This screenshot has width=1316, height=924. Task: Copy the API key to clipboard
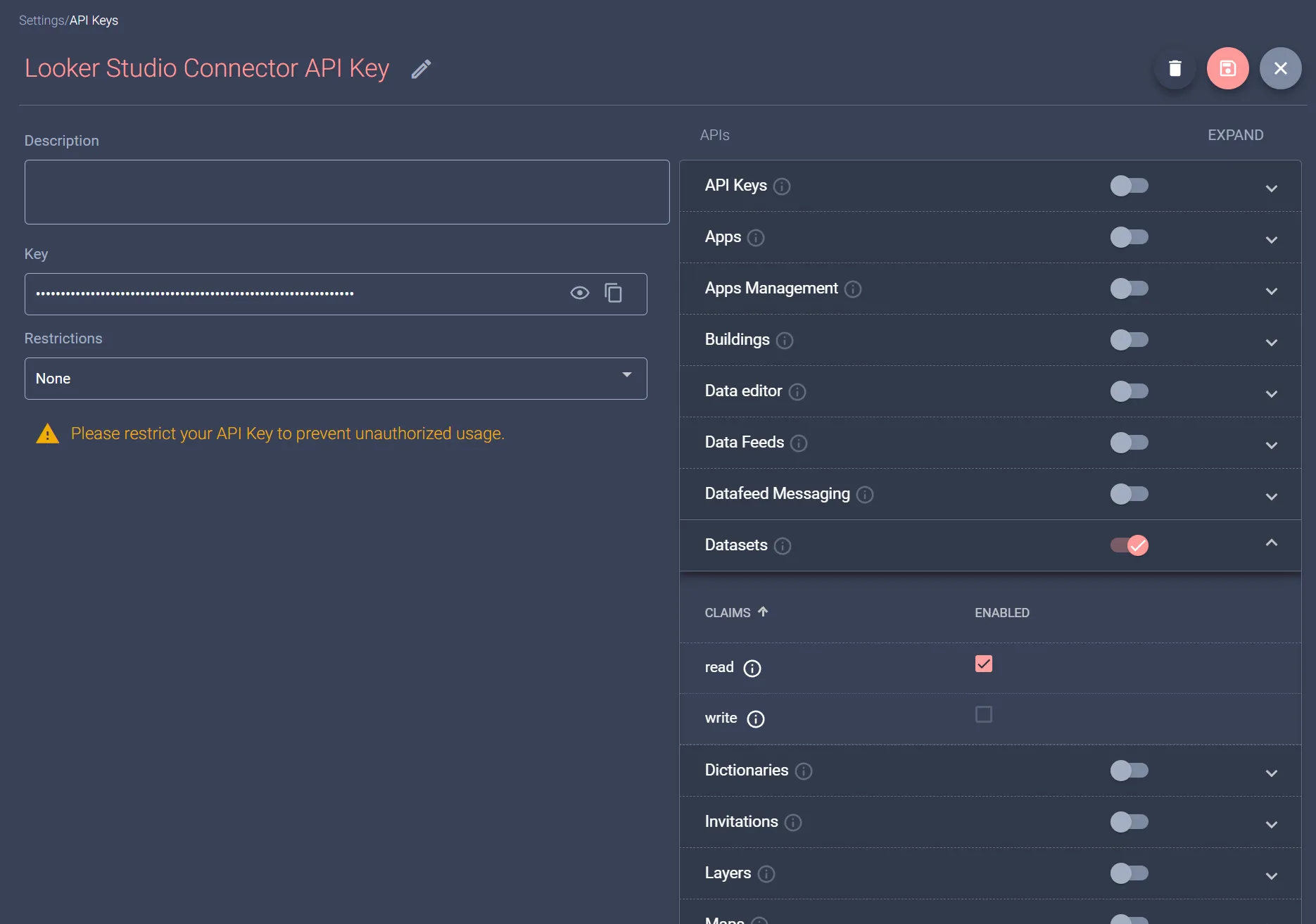pos(613,293)
